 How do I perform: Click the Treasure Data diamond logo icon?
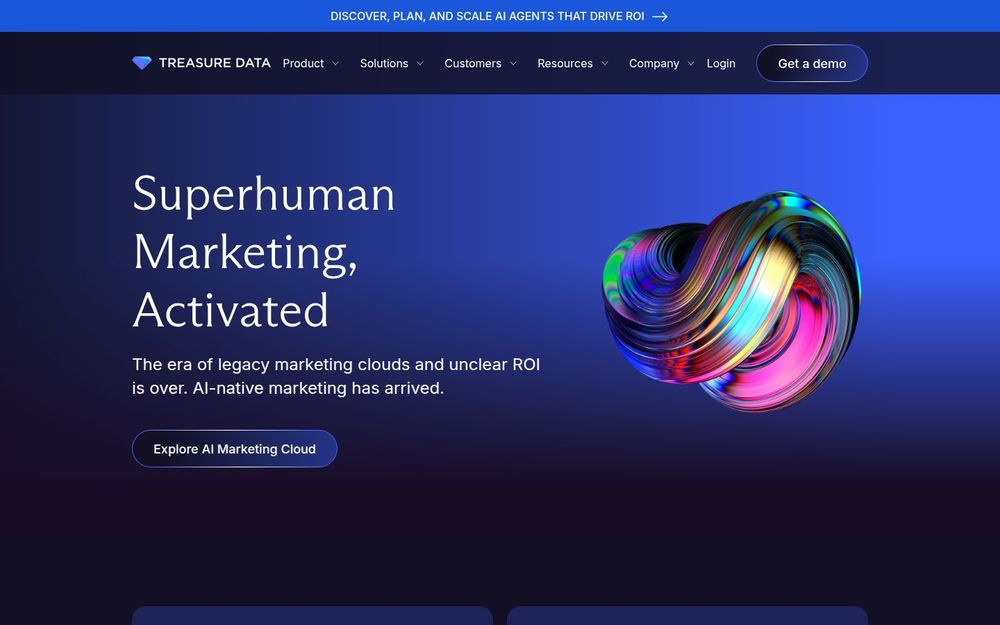[x=142, y=62]
